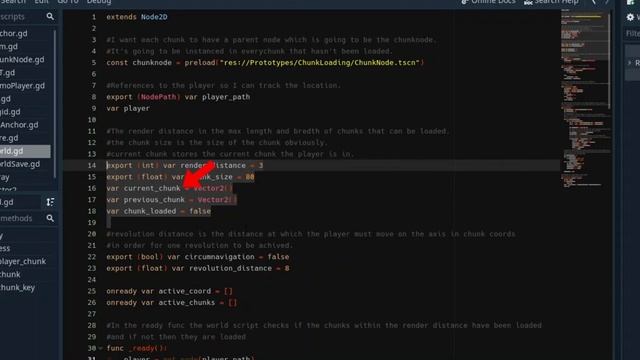Viewport: 640px width, 360px height.
Task: Select the highlighted rld.gd script
Action: click(25, 151)
